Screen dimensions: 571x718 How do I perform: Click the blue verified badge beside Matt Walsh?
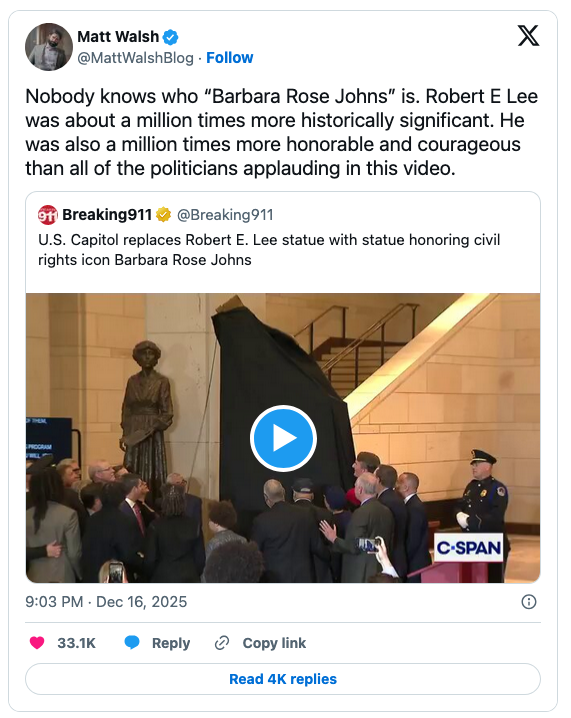(171, 37)
